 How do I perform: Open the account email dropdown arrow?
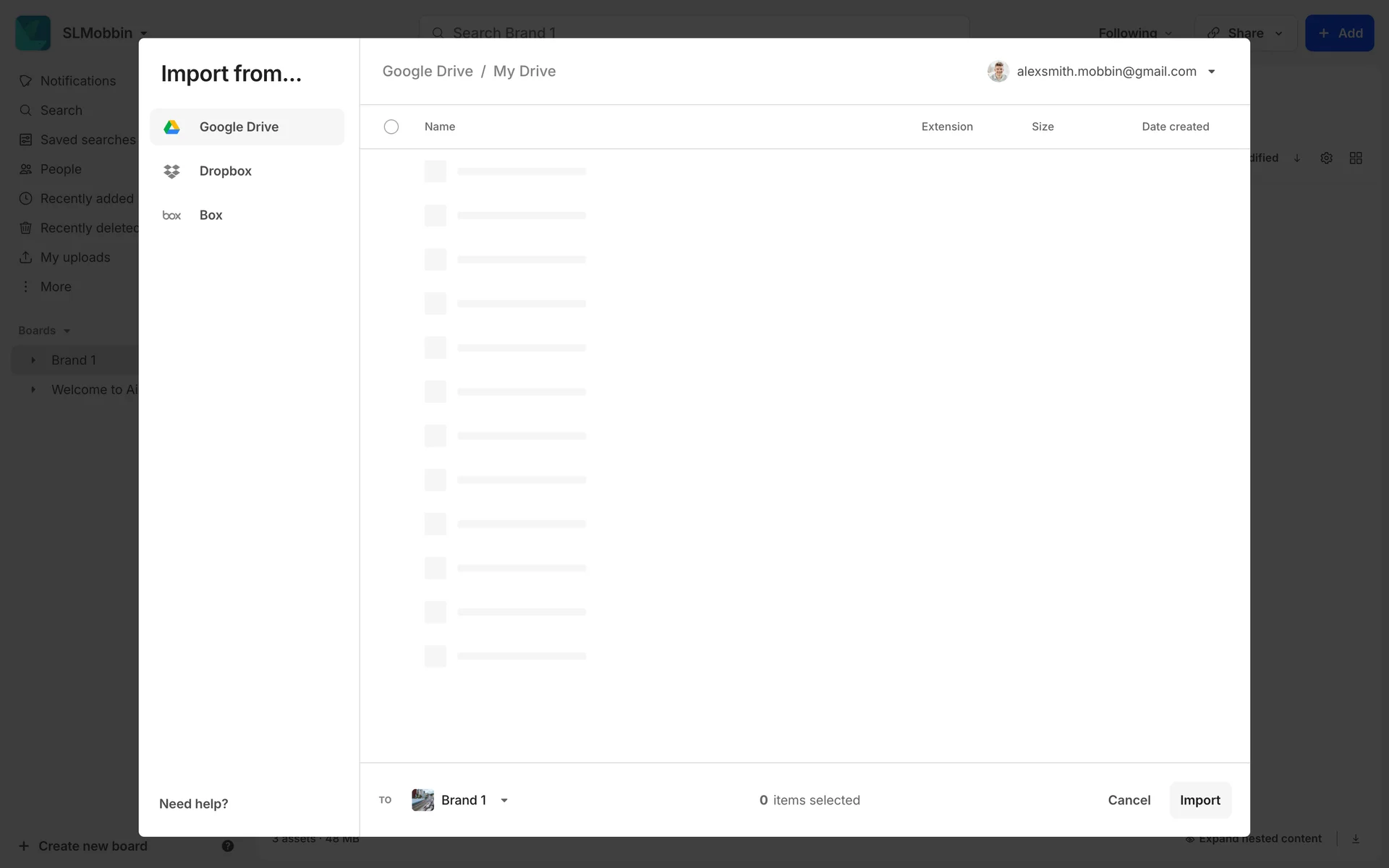1212,72
